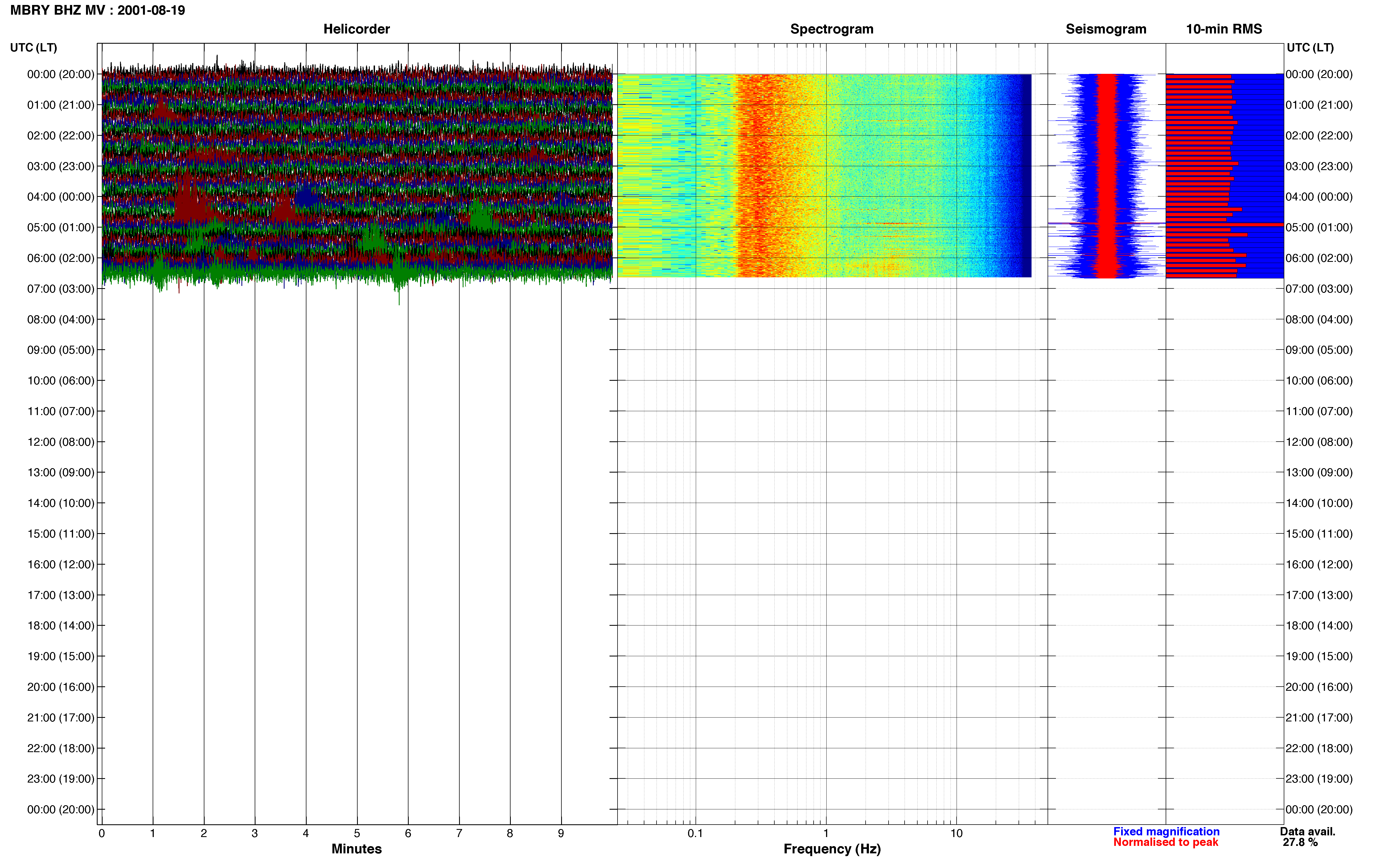This screenshot has height=868, width=1388.
Task: Click the 'Frequency (Hz)' axis label
Action: (832, 849)
